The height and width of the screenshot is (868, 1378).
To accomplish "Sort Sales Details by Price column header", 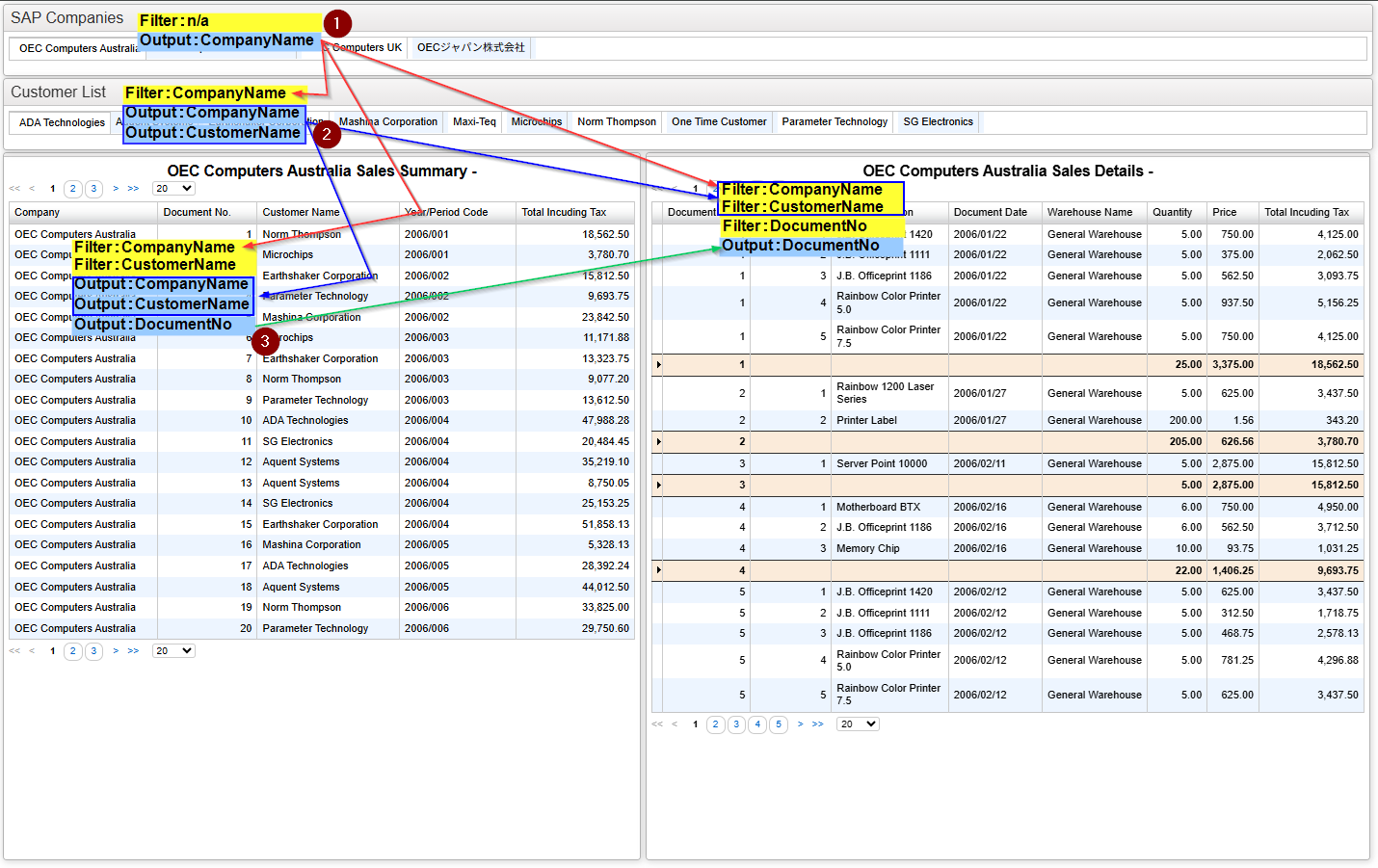I will point(1232,213).
